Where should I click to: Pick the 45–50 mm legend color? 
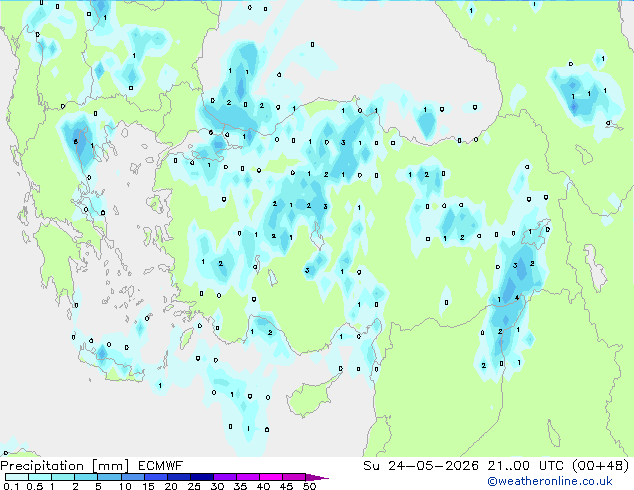coord(294,477)
